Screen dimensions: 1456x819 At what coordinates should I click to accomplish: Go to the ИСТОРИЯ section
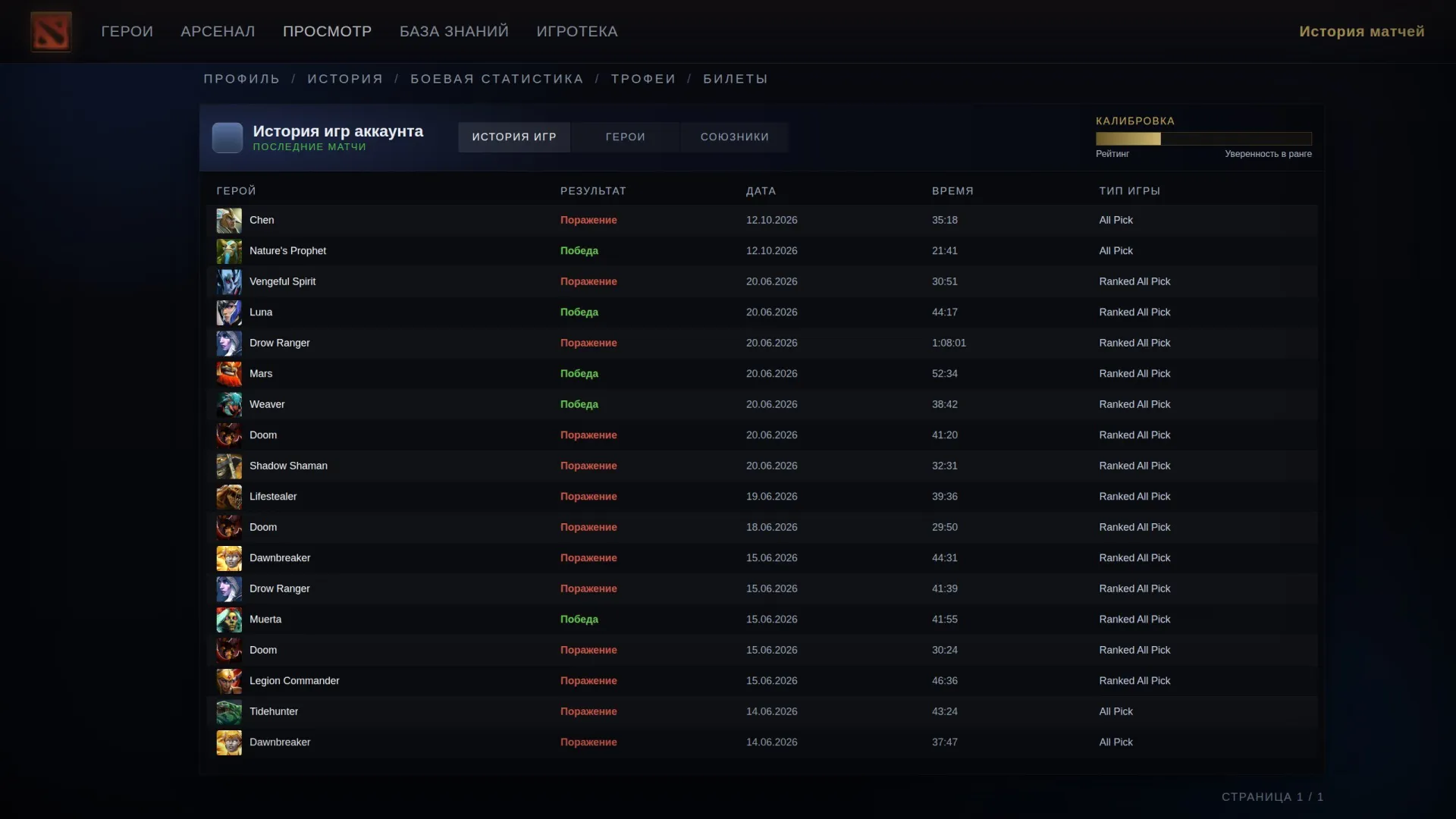346,79
